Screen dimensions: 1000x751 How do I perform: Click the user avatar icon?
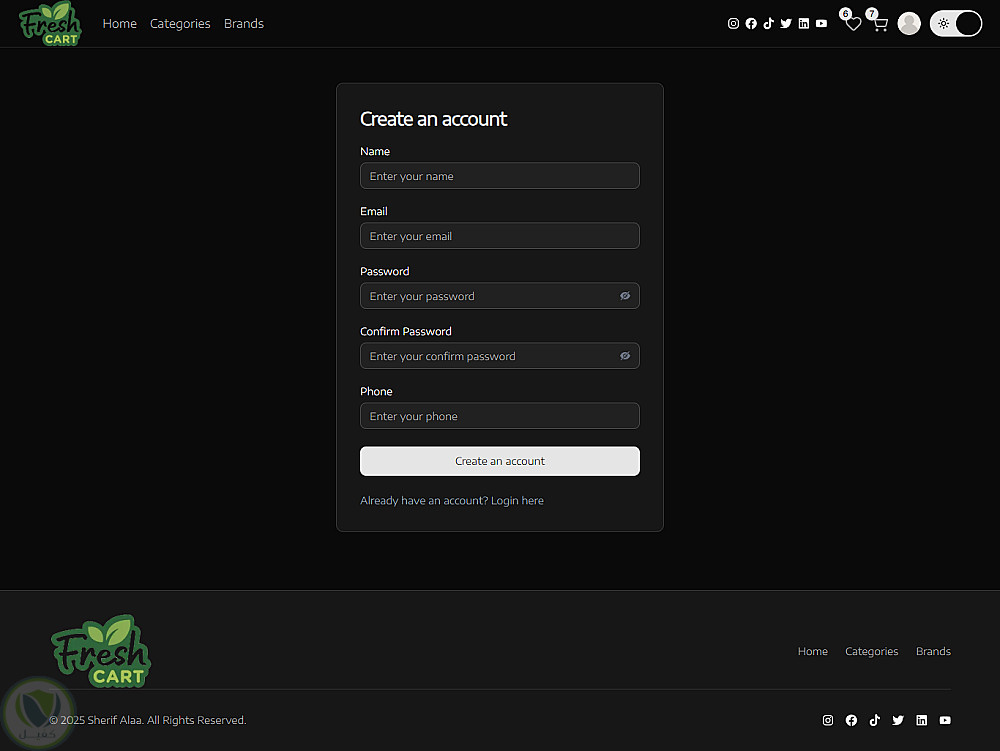pos(909,24)
